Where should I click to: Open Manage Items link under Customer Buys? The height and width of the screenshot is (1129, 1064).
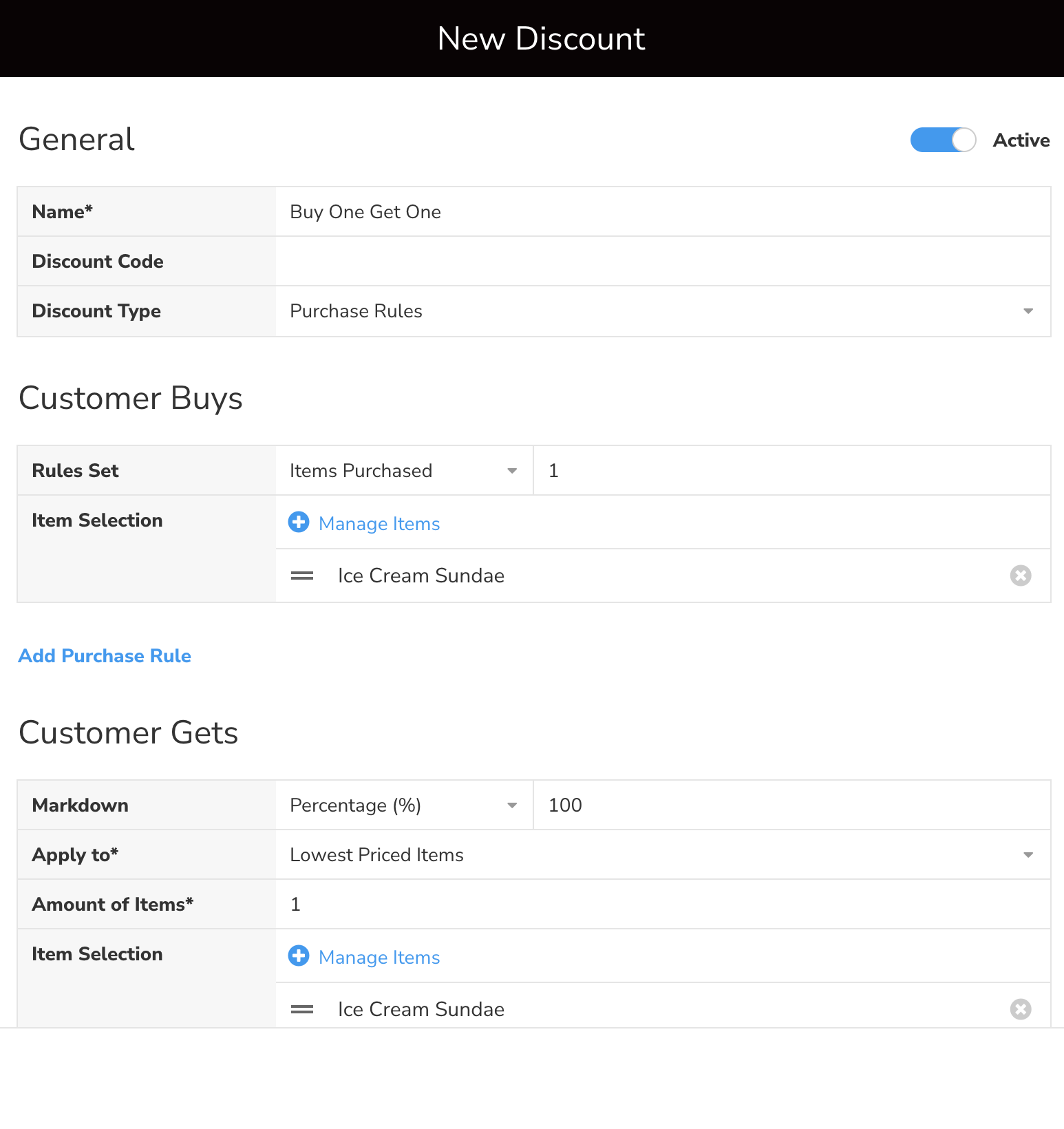pyautogui.click(x=379, y=524)
